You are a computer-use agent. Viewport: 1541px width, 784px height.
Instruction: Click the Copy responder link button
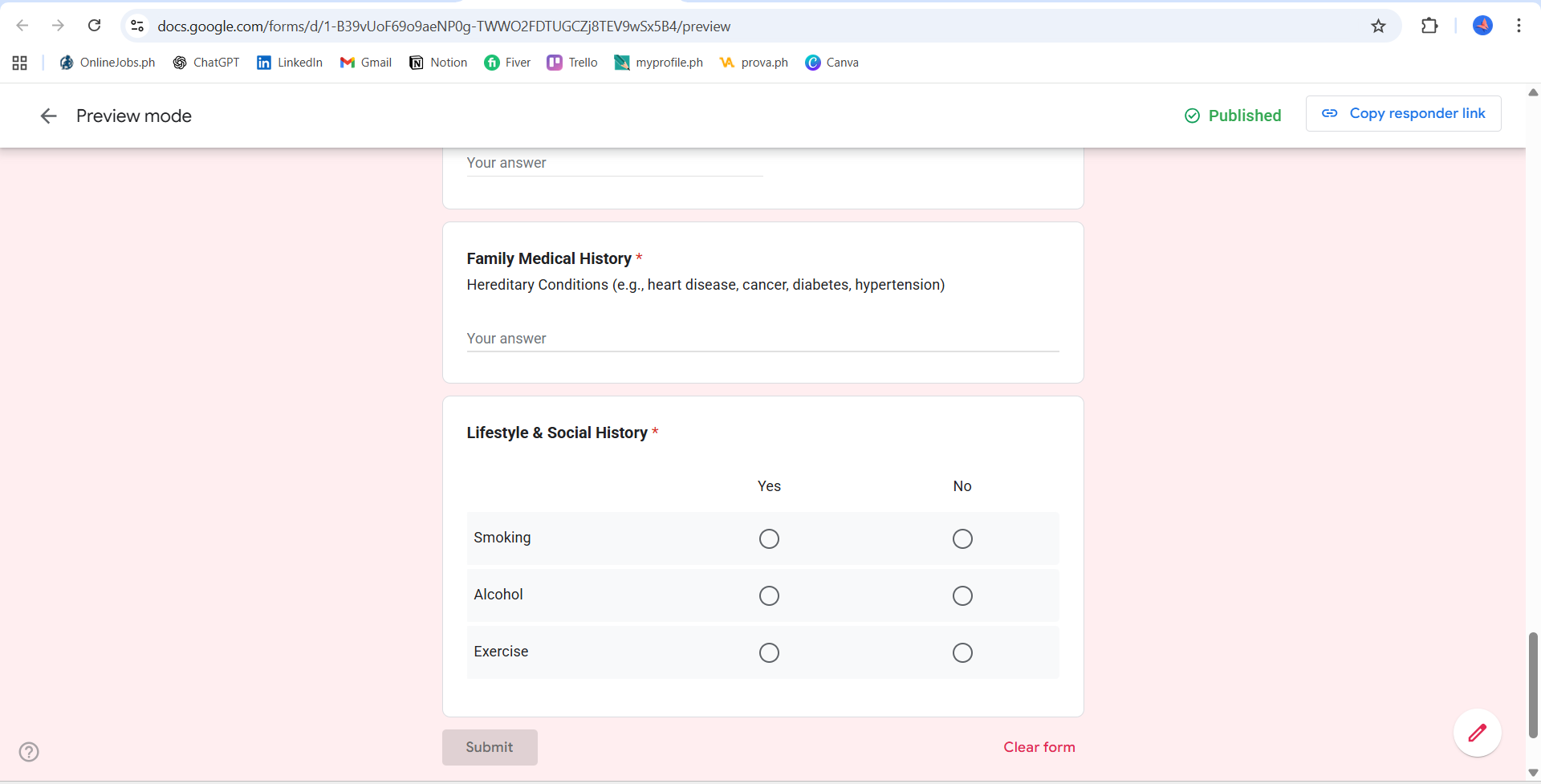click(x=1403, y=114)
